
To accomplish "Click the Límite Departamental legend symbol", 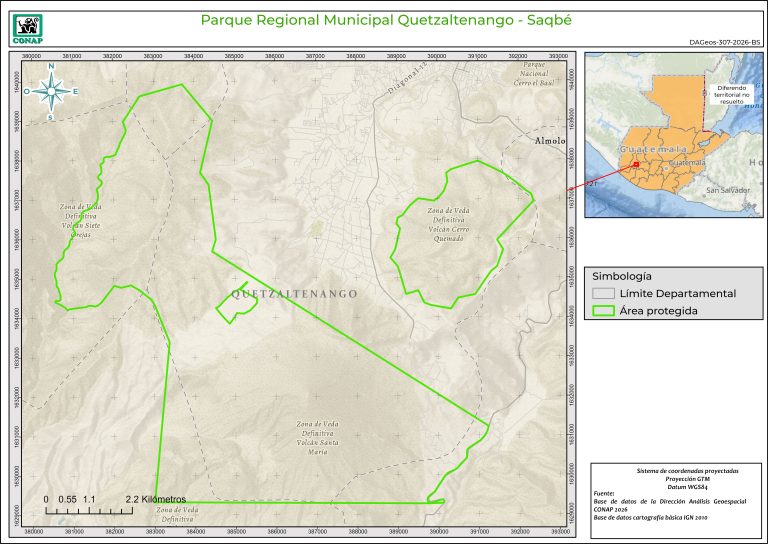I will coord(602,293).
